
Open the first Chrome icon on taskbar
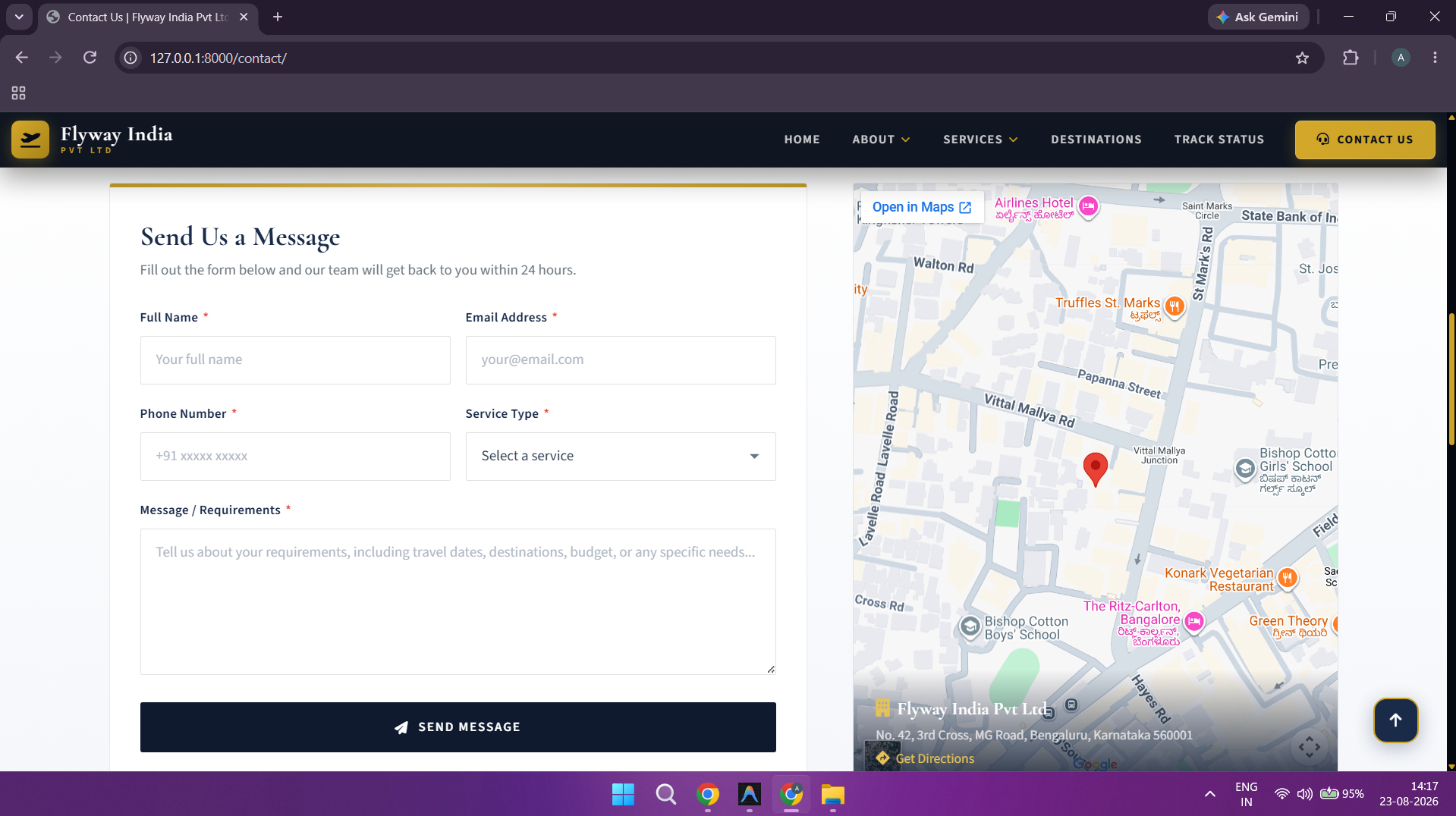click(x=708, y=794)
